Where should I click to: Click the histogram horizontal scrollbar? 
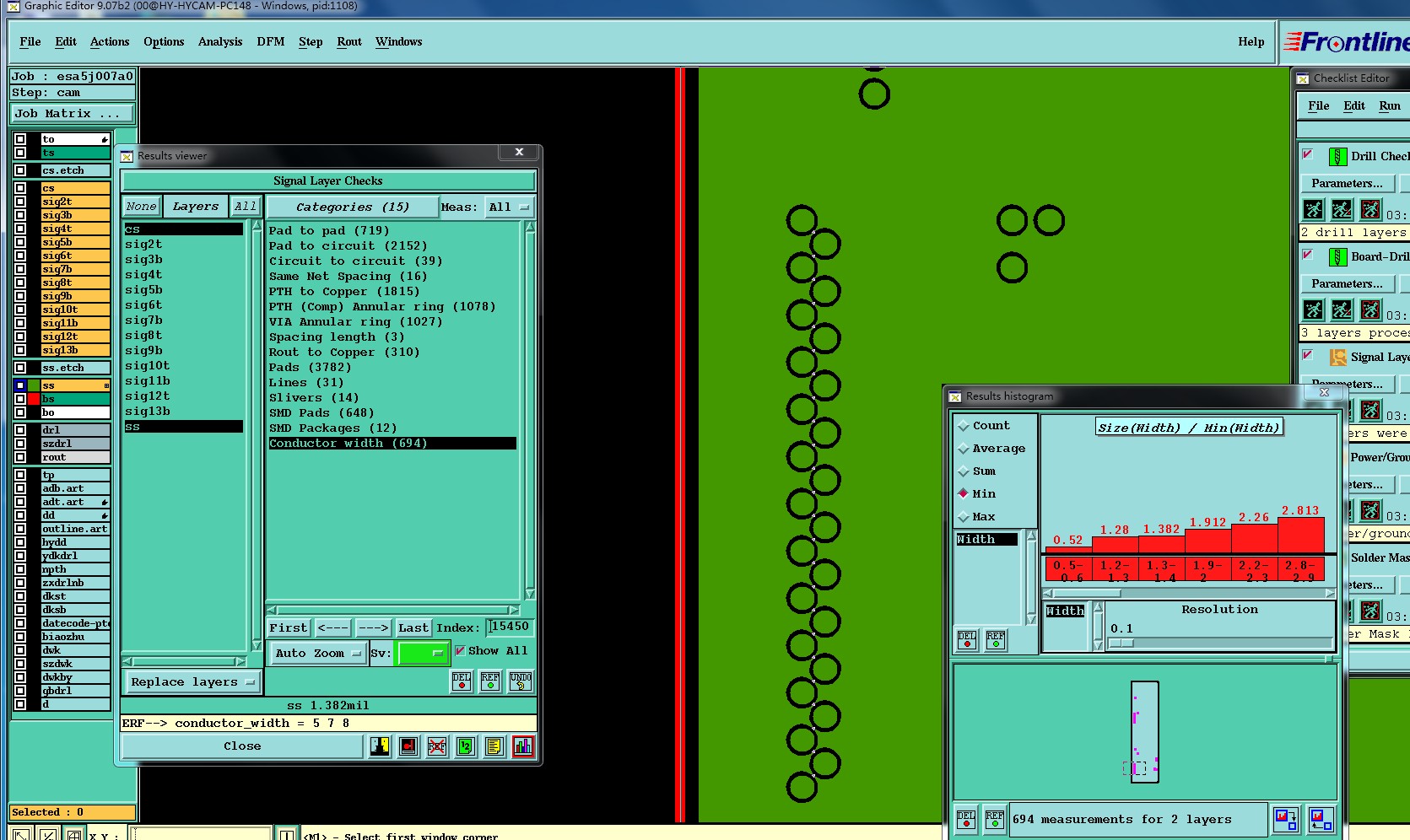pos(1190,594)
